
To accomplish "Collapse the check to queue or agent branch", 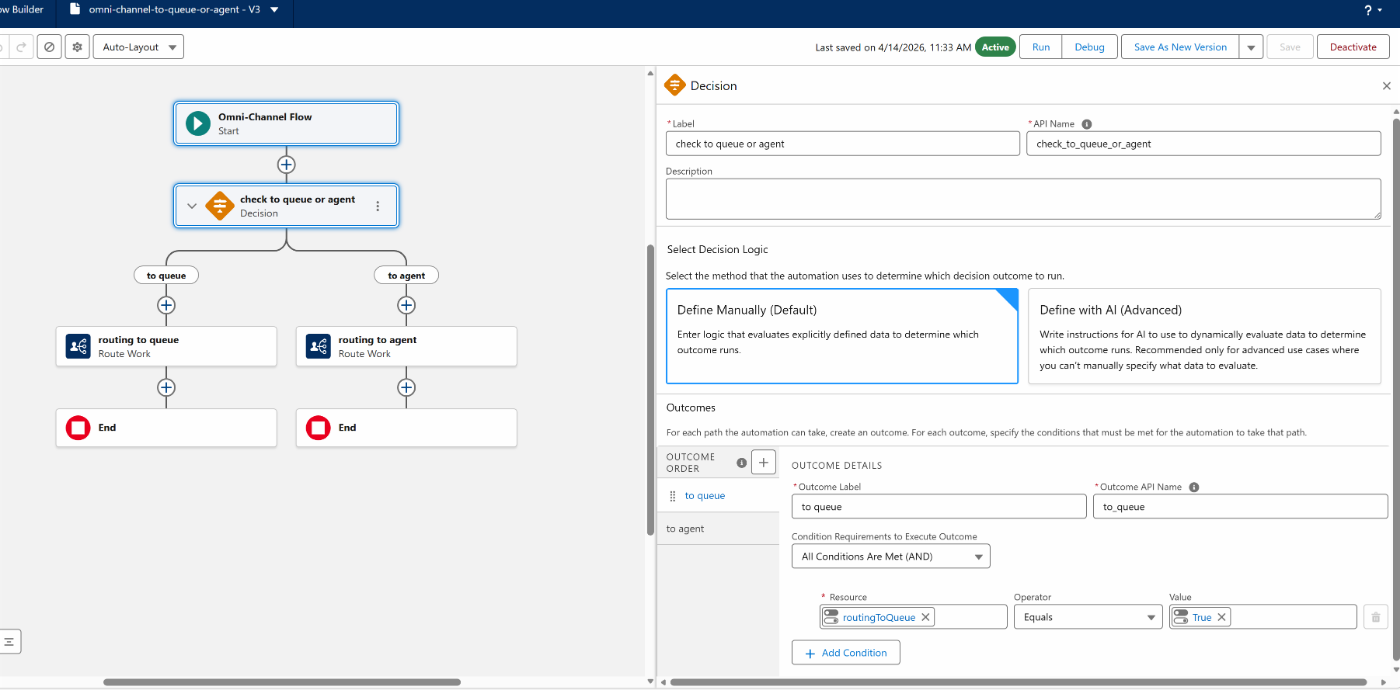I will (x=192, y=206).
